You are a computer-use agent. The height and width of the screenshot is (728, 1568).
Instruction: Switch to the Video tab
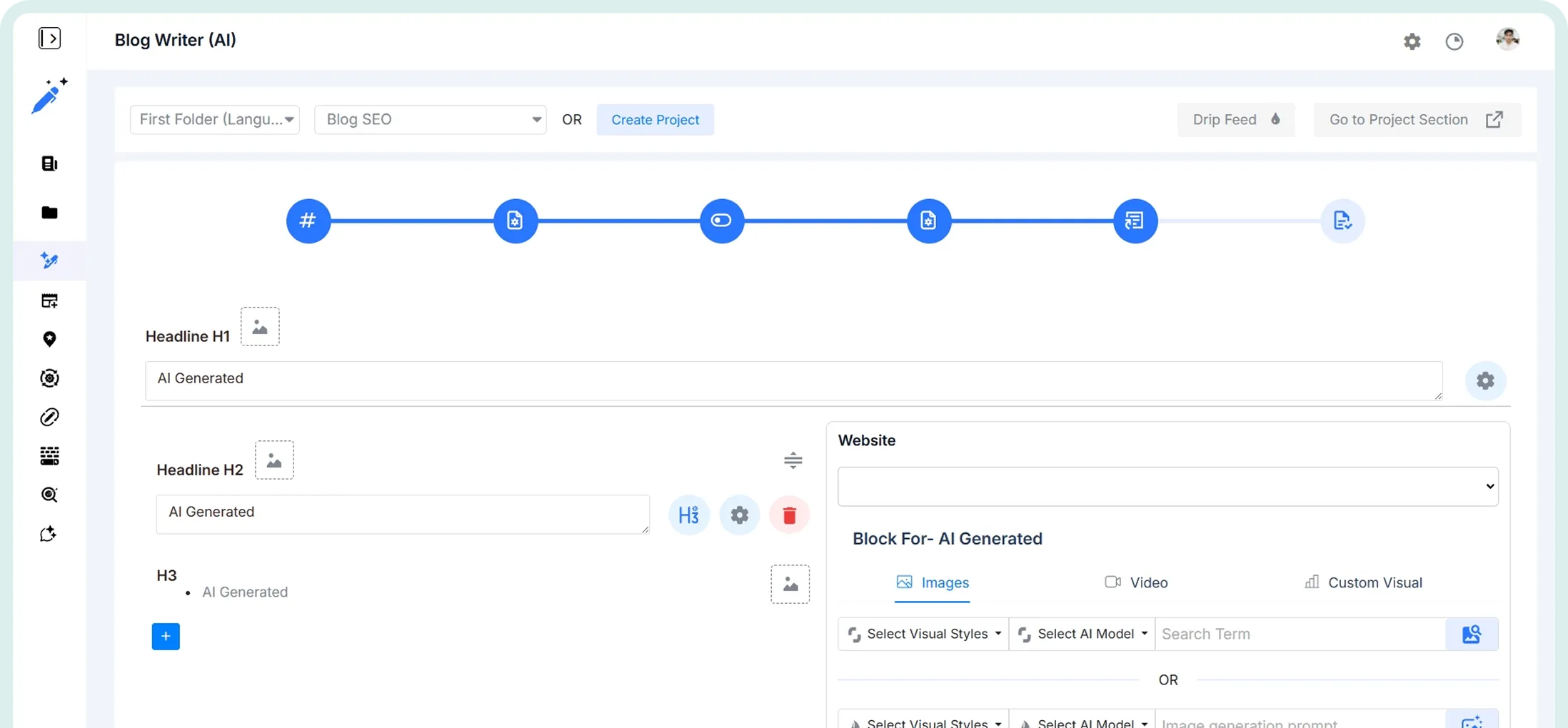1136,582
